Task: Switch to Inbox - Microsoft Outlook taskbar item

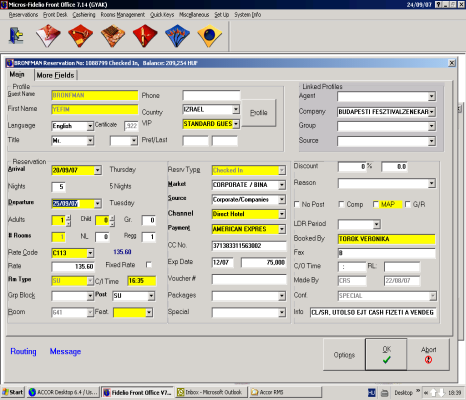Action: pos(211,392)
